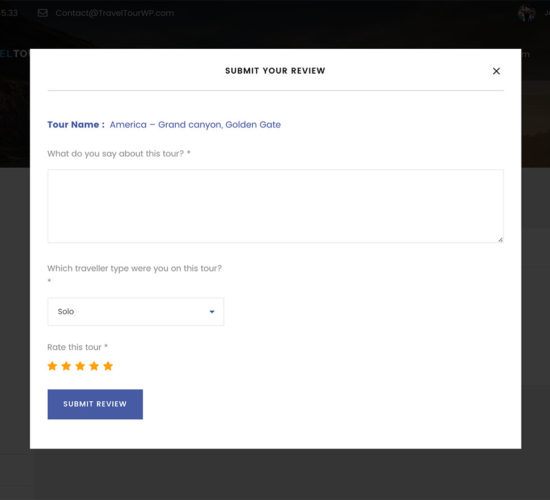Grab the textarea resize handle corner
The height and width of the screenshot is (500, 550).
click(x=500, y=240)
